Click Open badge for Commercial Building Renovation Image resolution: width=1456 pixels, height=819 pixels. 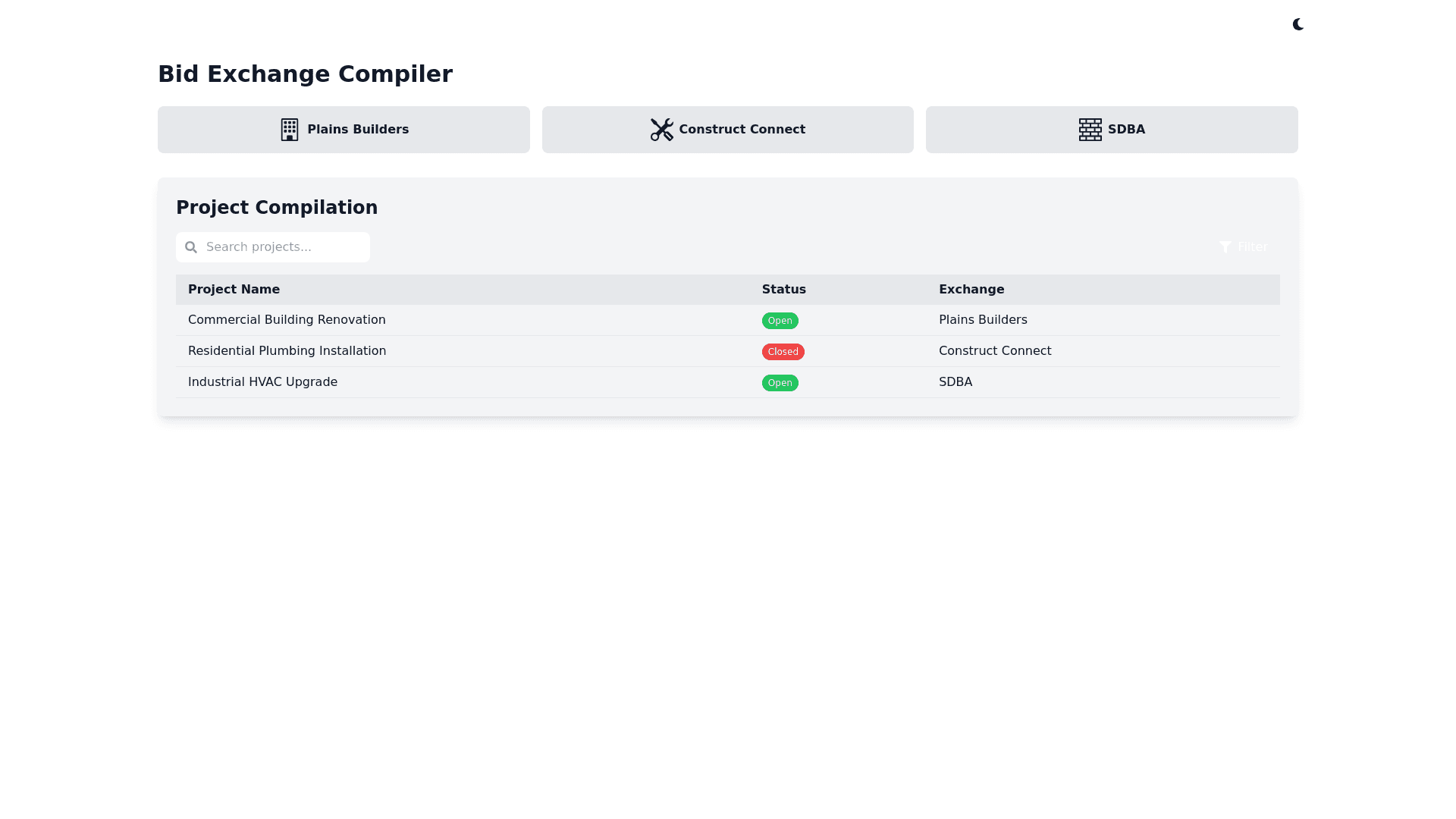coord(780,321)
